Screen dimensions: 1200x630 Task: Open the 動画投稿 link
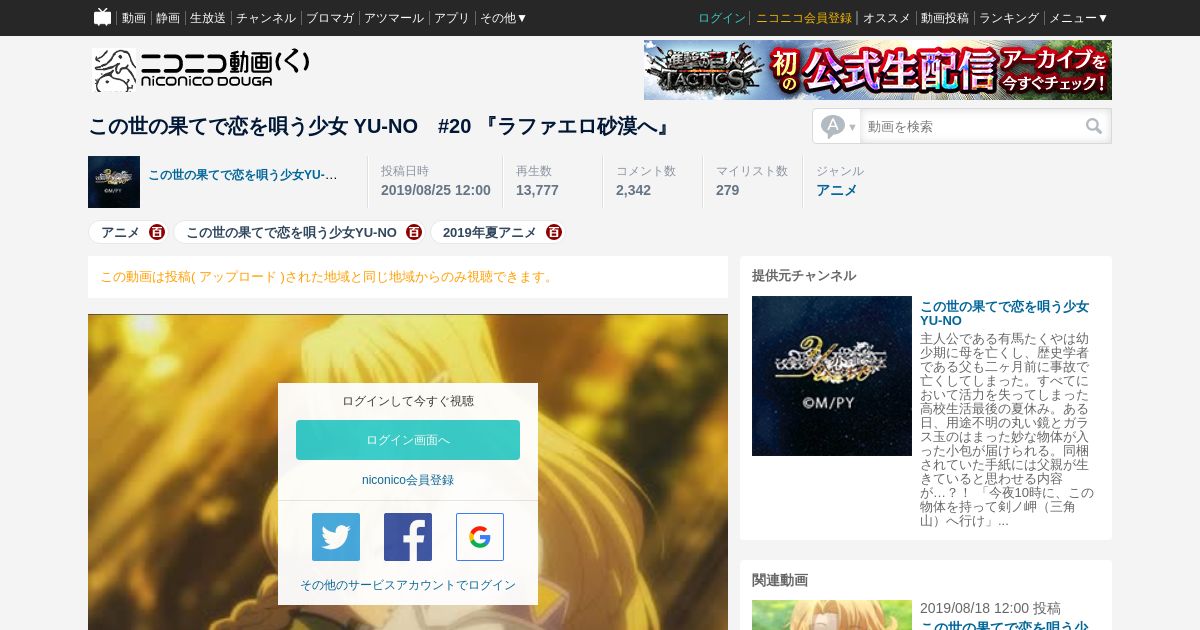(945, 18)
